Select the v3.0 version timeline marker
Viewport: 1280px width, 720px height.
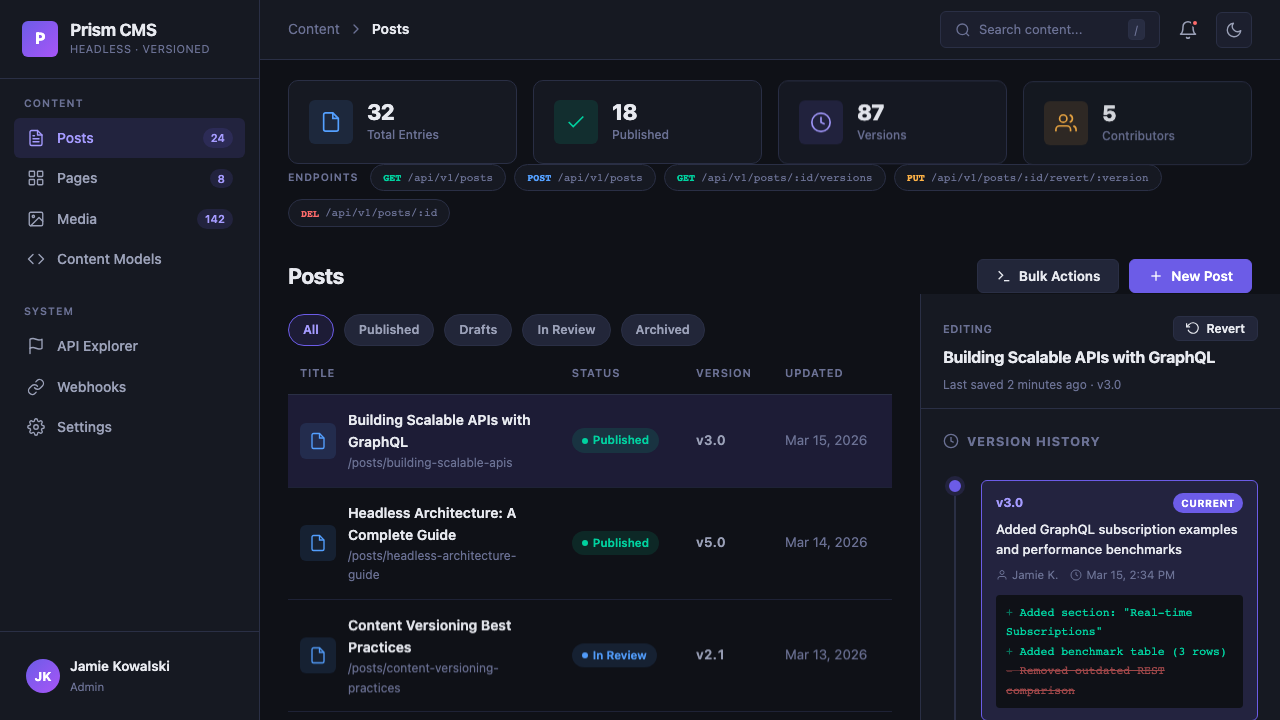[x=955, y=486]
